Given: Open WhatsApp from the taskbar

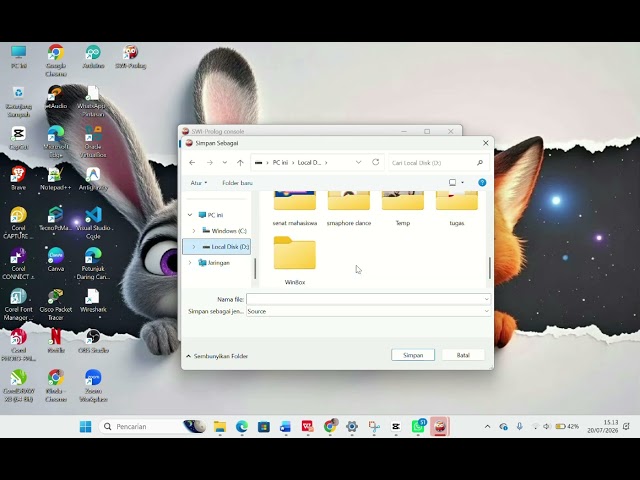Looking at the screenshot, I should pyautogui.click(x=418, y=427).
